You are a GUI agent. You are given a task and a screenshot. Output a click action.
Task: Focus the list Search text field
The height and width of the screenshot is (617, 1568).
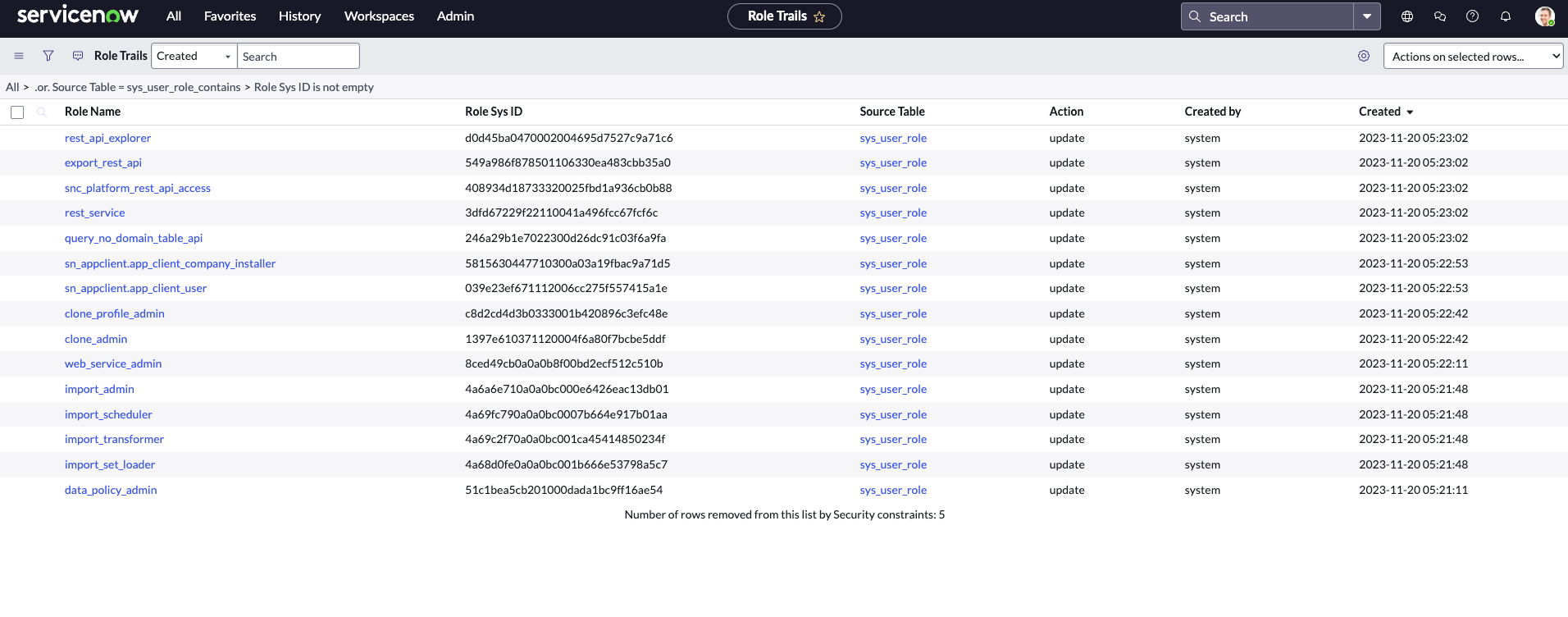(299, 56)
